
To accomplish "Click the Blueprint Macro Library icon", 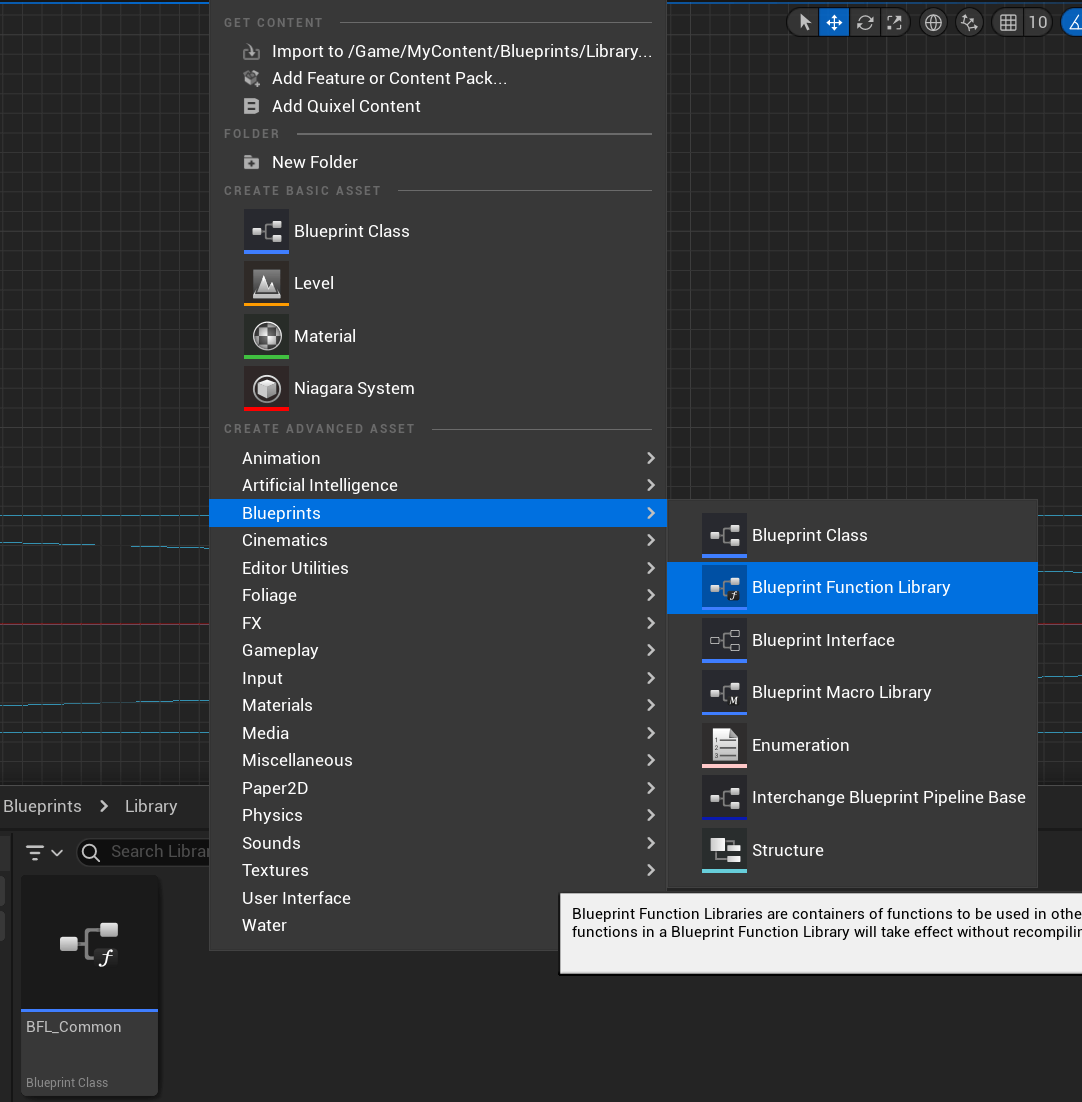I will (x=724, y=692).
